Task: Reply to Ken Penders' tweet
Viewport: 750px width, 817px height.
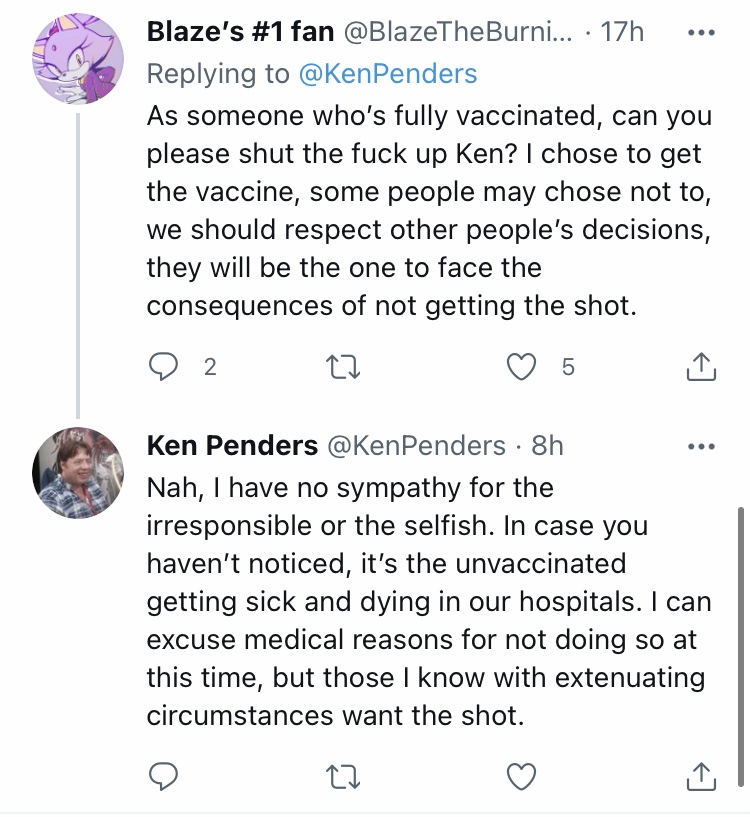Action: [163, 776]
